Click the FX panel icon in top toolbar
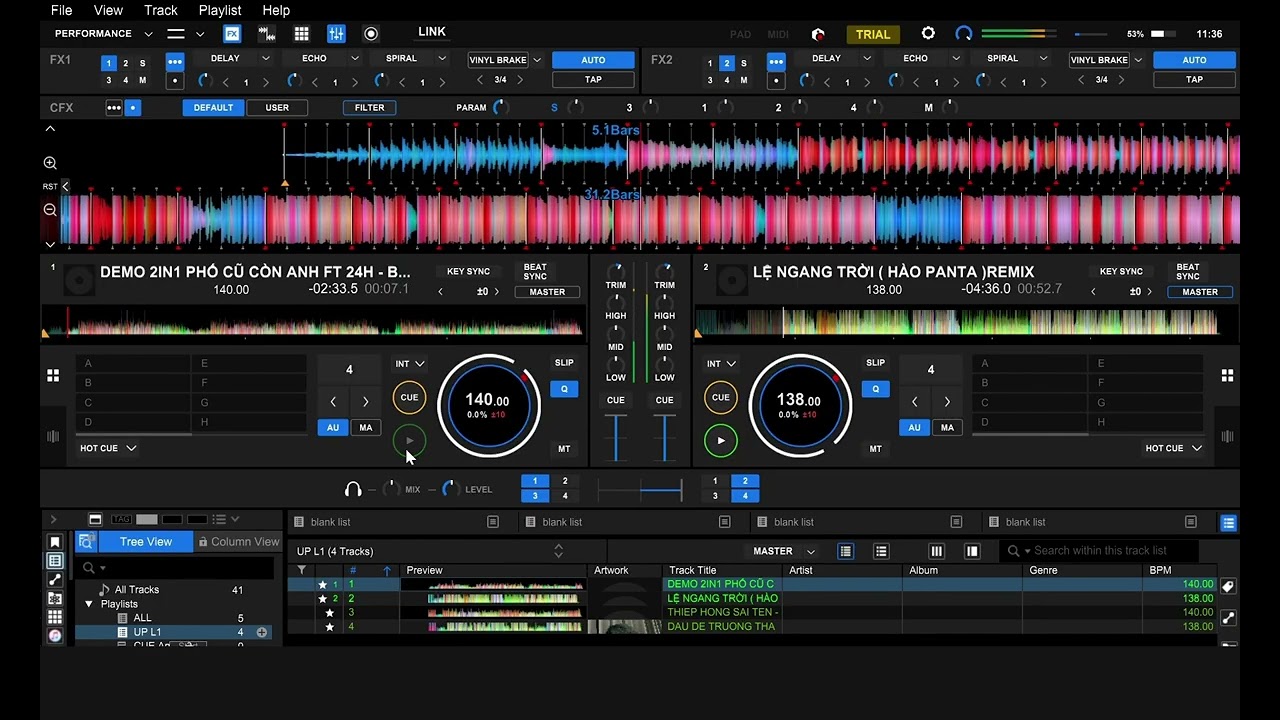 232,34
